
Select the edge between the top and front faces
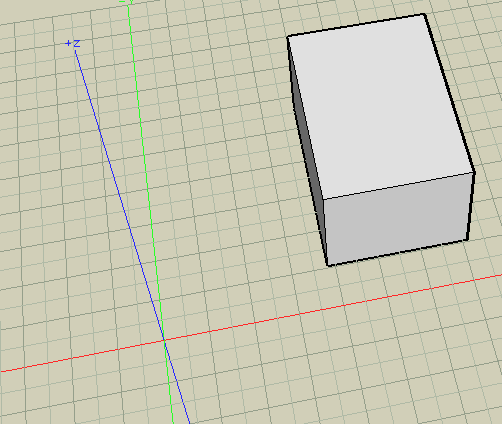click(398, 186)
